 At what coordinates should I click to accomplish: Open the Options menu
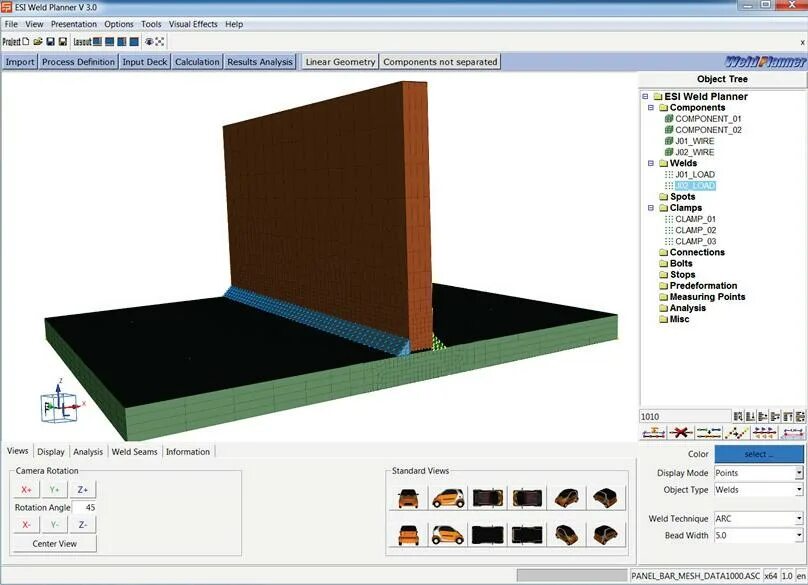click(x=119, y=24)
